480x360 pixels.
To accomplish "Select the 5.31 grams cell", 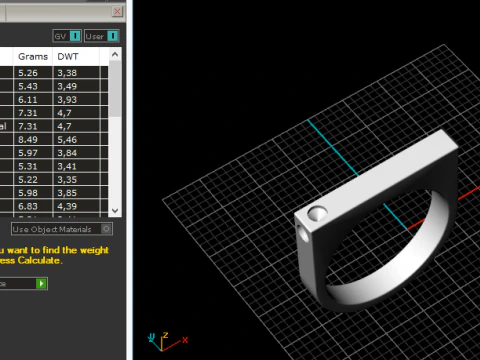I will 33,166.
